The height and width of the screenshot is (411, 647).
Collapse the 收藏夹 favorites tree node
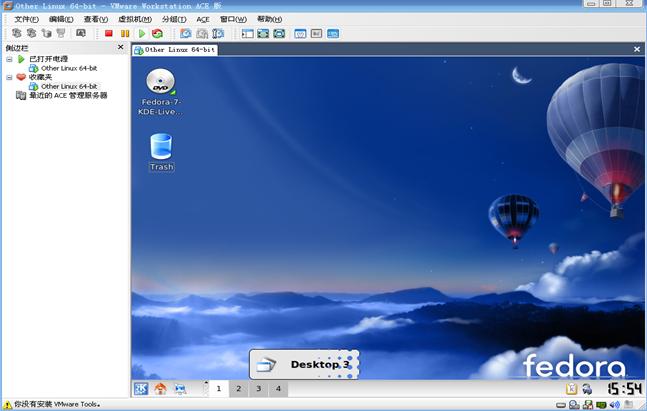click(9, 78)
